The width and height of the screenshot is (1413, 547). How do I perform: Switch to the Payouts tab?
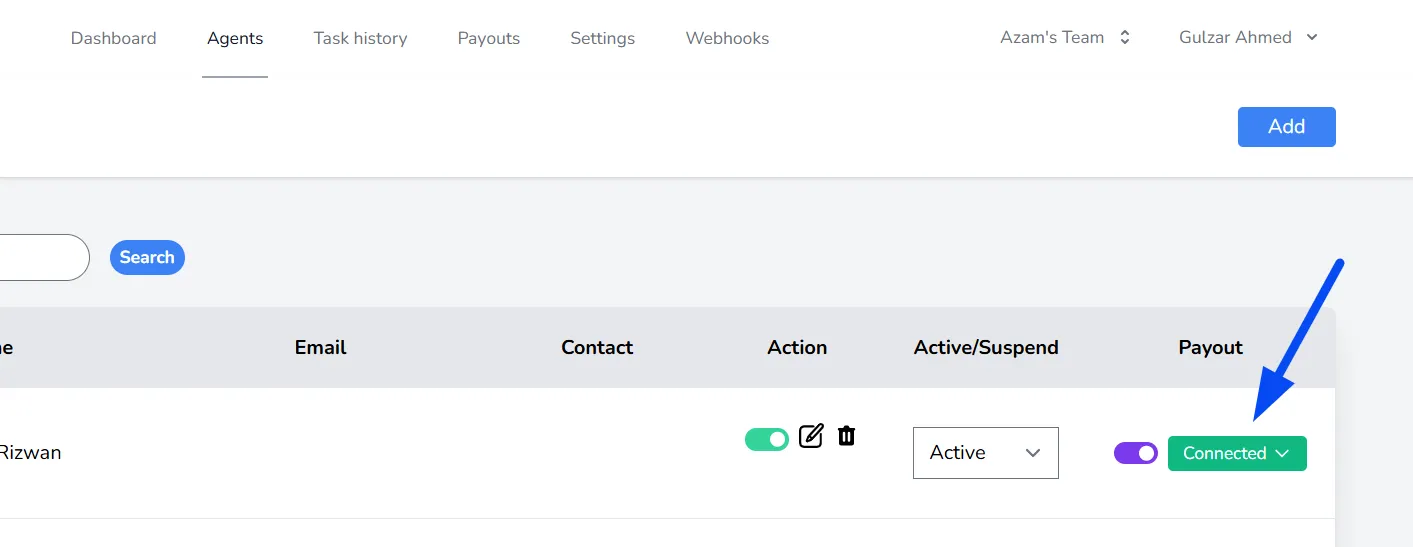(x=489, y=39)
